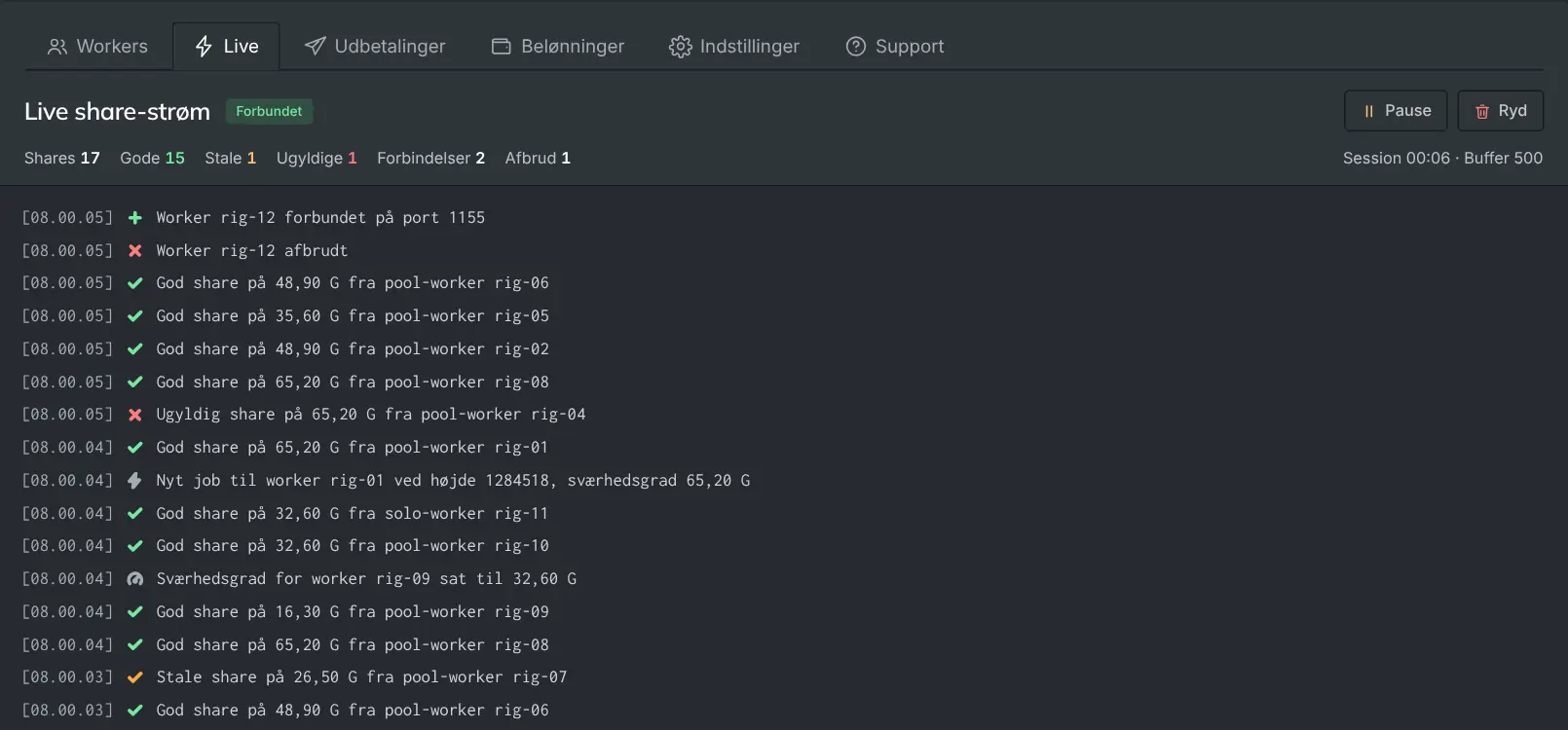The height and width of the screenshot is (730, 1568).
Task: Open the Support tab
Action: point(895,47)
